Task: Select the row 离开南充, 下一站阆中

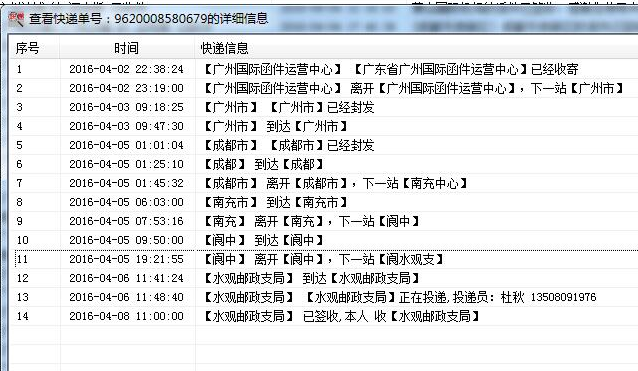Action: pos(324,221)
